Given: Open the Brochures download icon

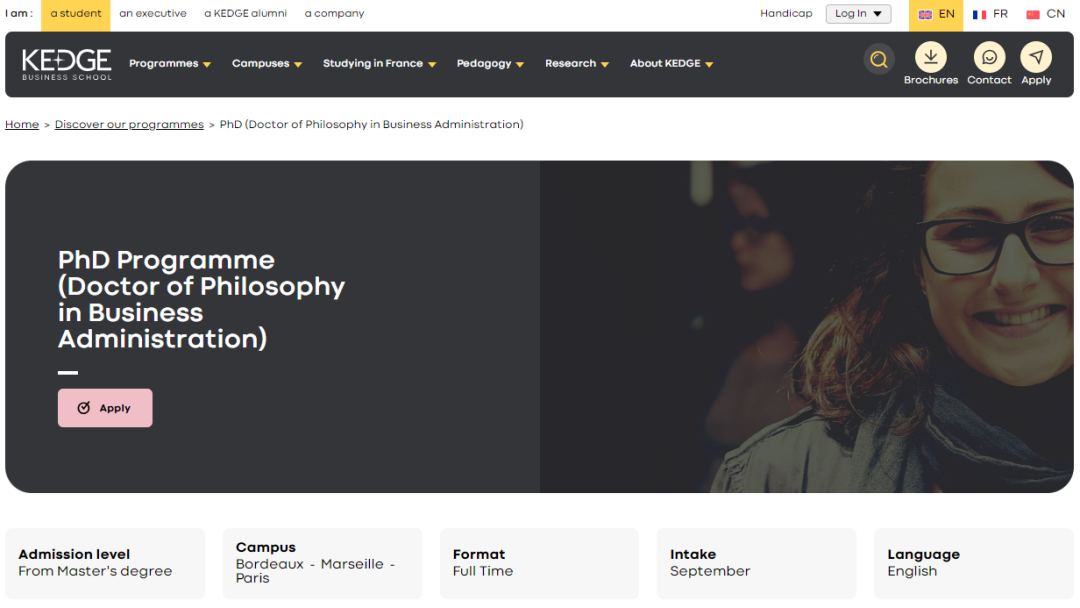Looking at the screenshot, I should point(930,57).
